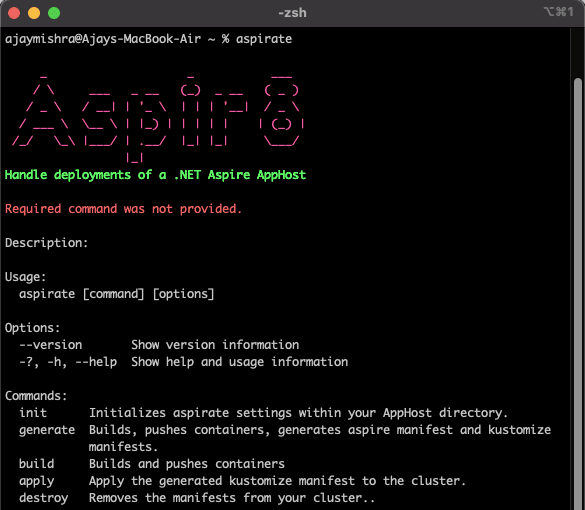The image size is (585, 510).
Task: Click the red close window button
Action: tap(14, 13)
